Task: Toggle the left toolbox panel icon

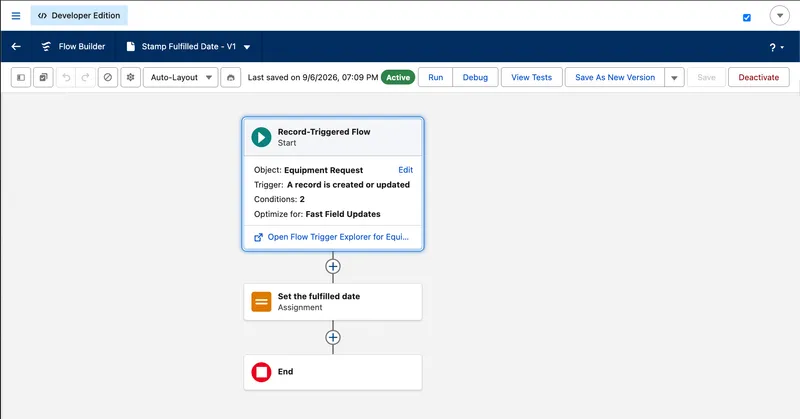Action: [x=21, y=78]
